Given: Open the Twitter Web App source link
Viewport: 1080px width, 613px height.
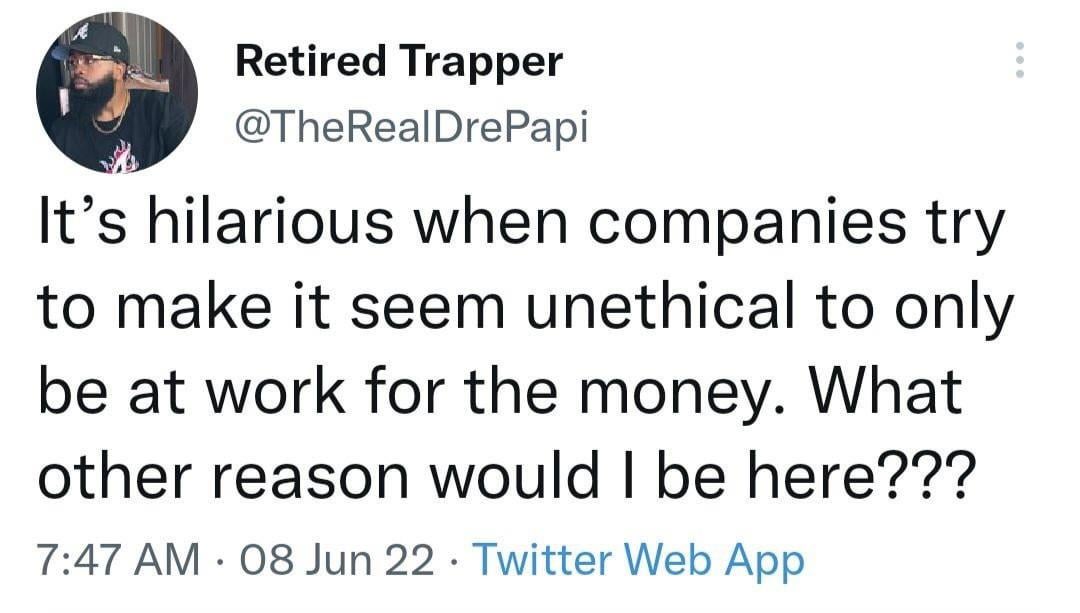Looking at the screenshot, I should click(638, 559).
